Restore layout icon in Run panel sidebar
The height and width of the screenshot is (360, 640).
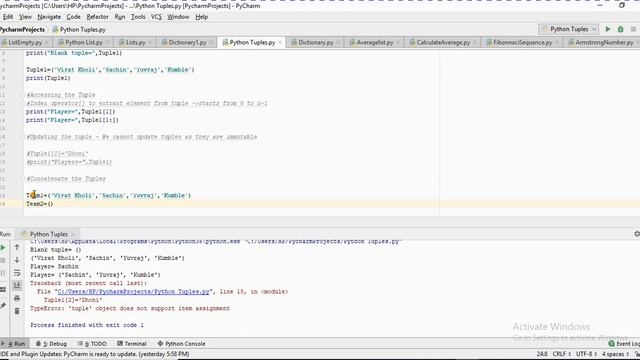tap(3, 290)
